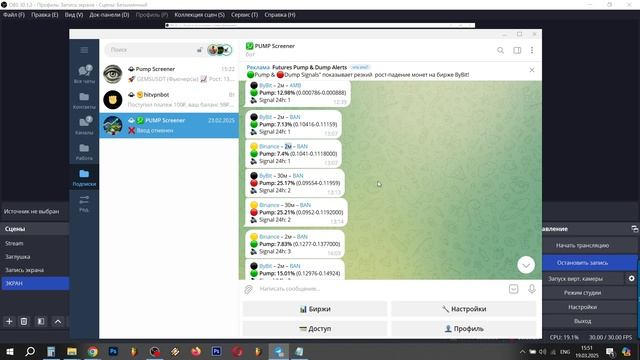Open the OBS 'Вид' menu
The image size is (640, 360).
[73, 15]
